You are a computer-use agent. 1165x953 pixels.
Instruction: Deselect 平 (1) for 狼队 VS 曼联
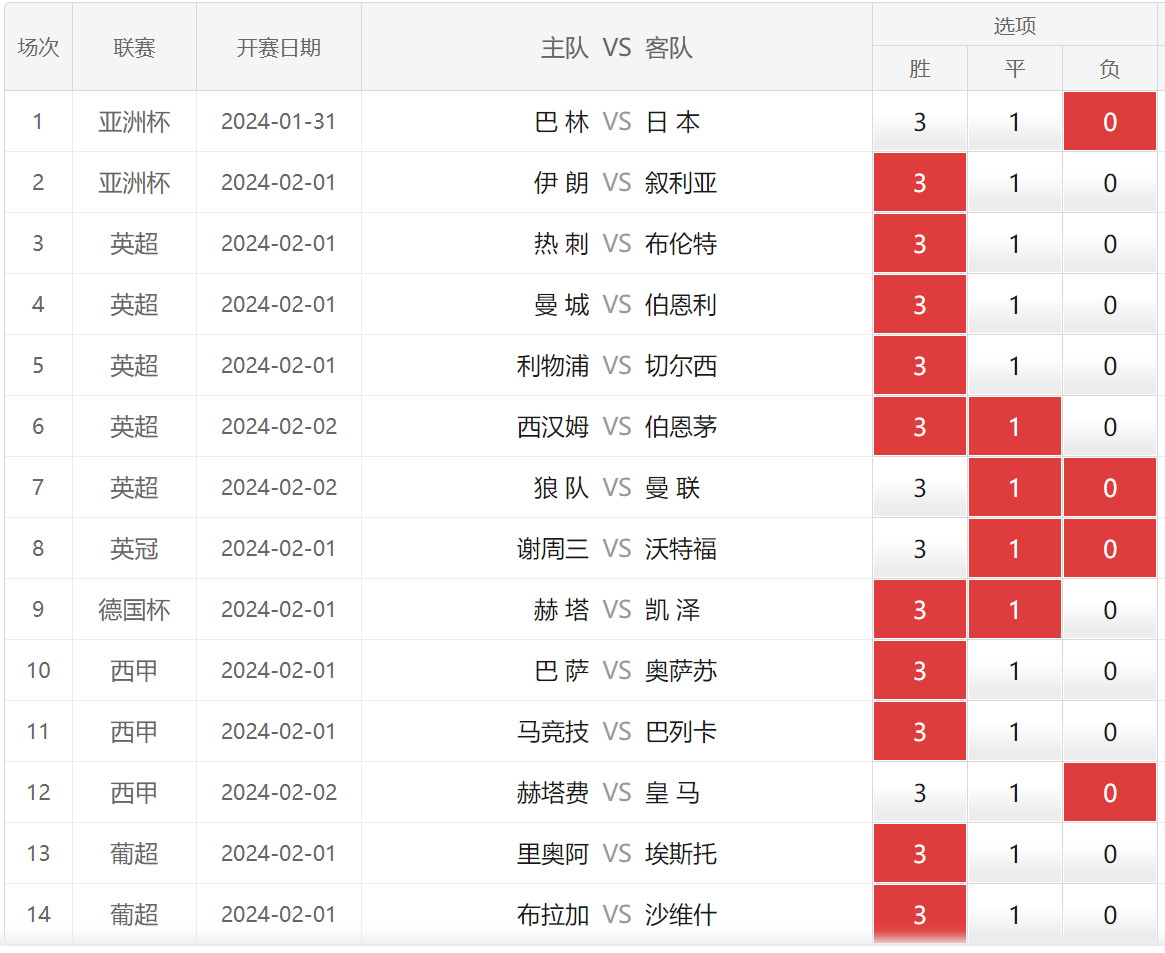[1015, 487]
